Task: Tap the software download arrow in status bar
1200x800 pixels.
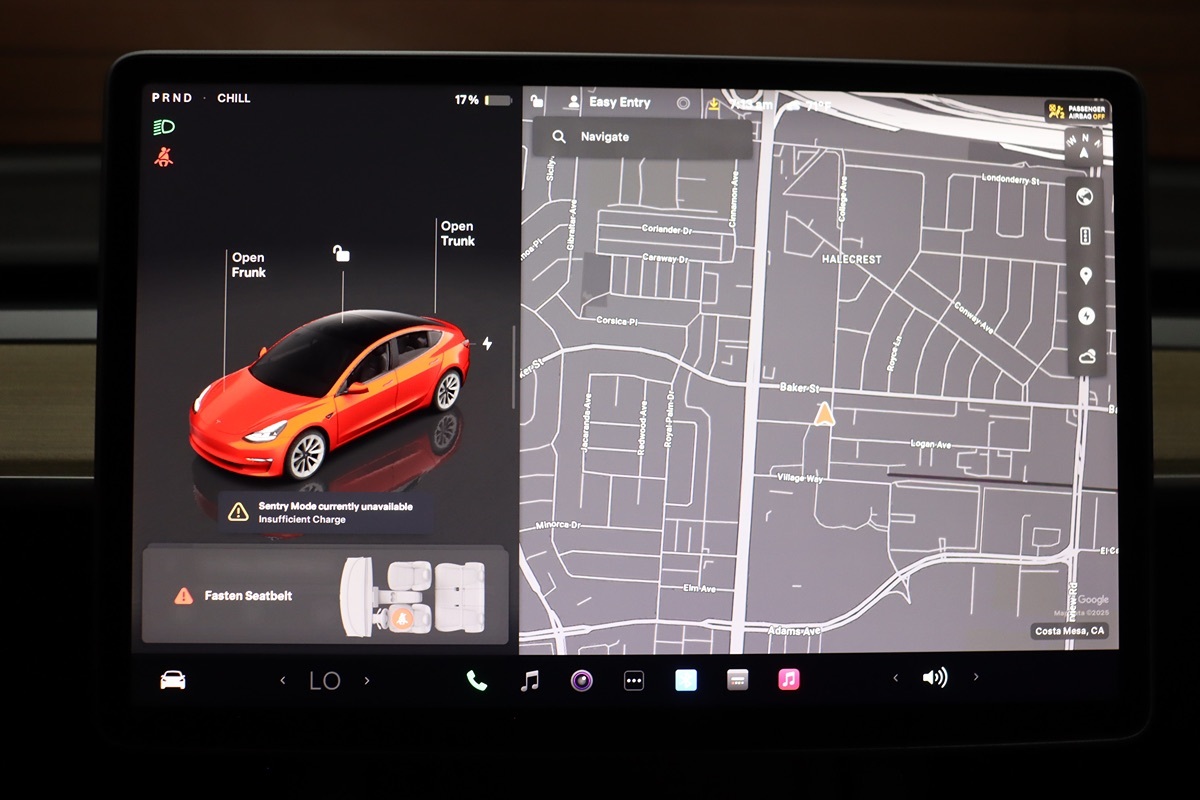Action: pos(713,103)
